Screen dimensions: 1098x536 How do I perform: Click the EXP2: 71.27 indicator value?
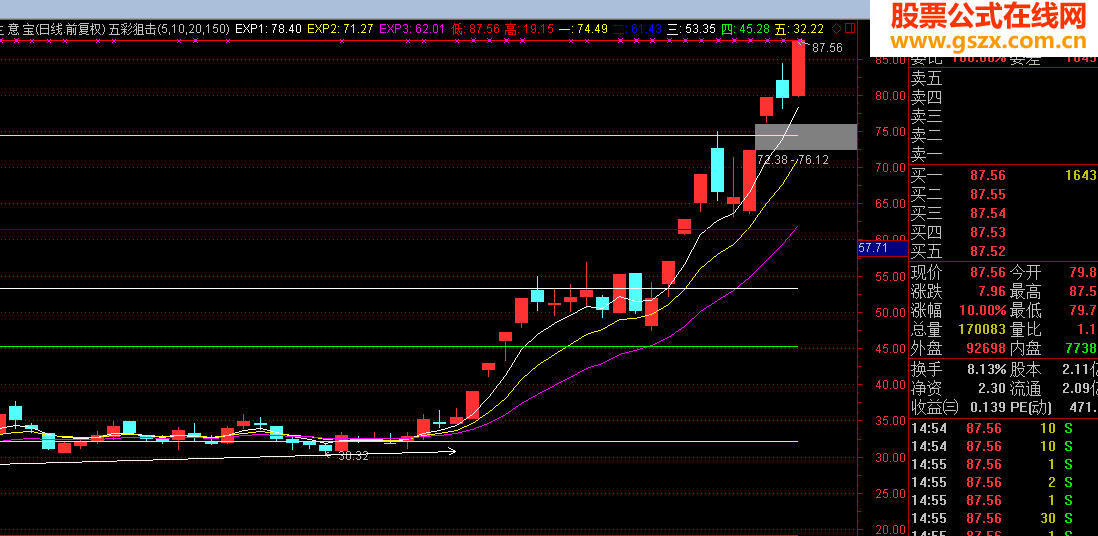pos(340,29)
